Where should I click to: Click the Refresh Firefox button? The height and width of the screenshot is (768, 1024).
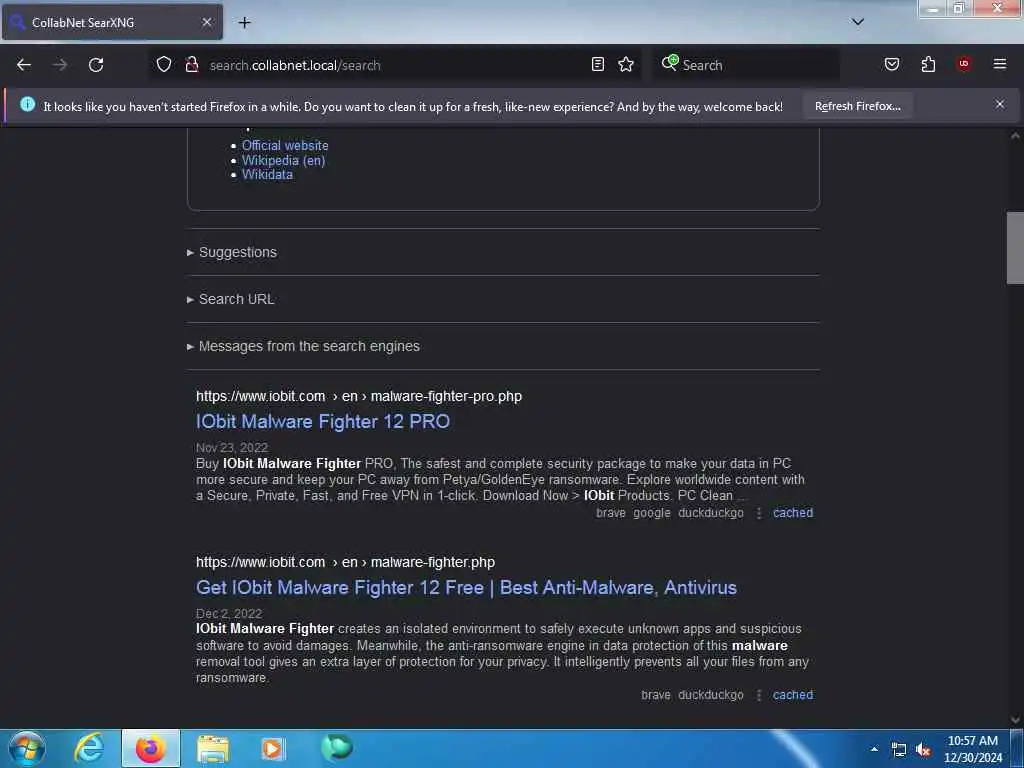coord(857,106)
